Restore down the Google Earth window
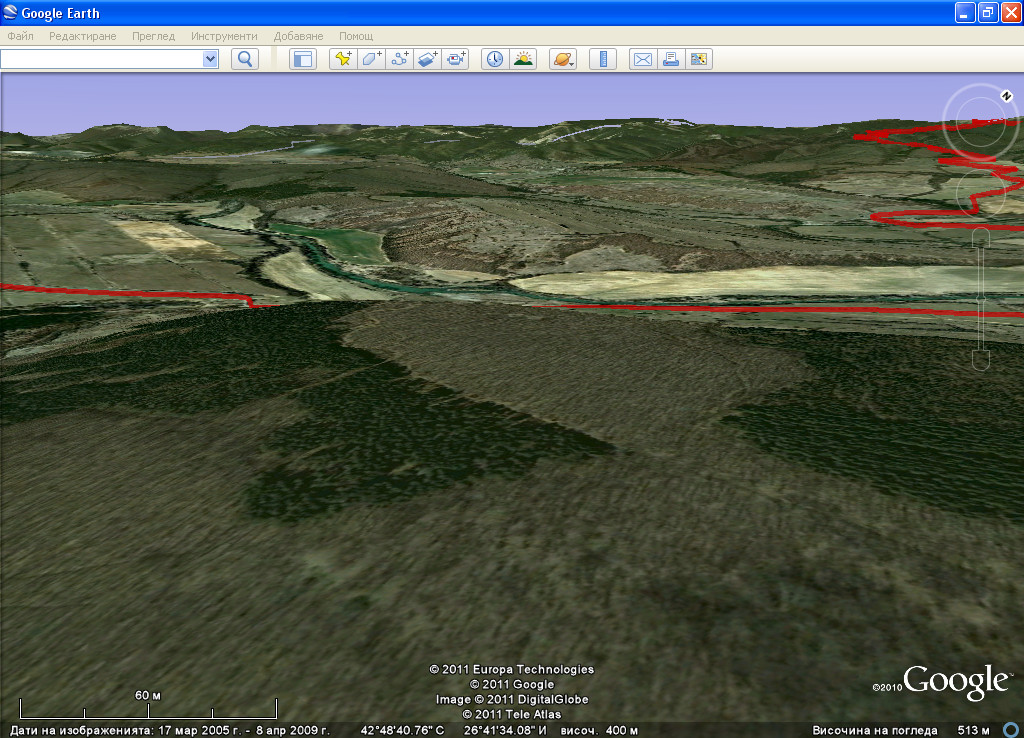Viewport: 1024px width, 738px height. click(988, 12)
